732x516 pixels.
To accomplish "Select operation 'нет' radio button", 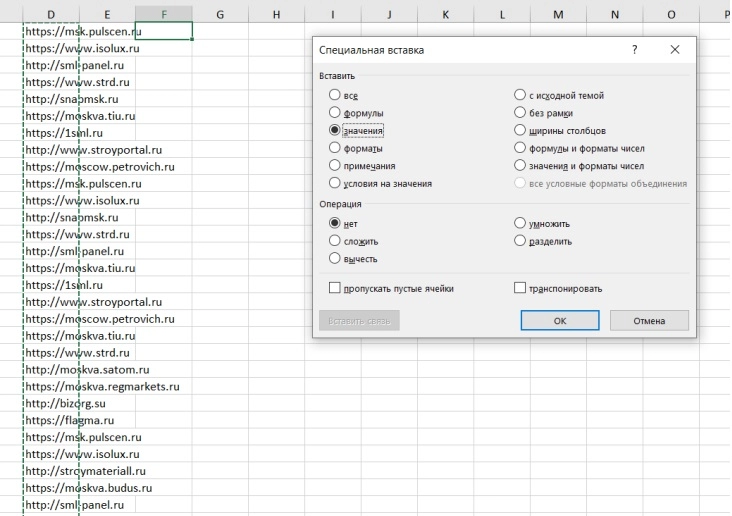I will (x=334, y=223).
